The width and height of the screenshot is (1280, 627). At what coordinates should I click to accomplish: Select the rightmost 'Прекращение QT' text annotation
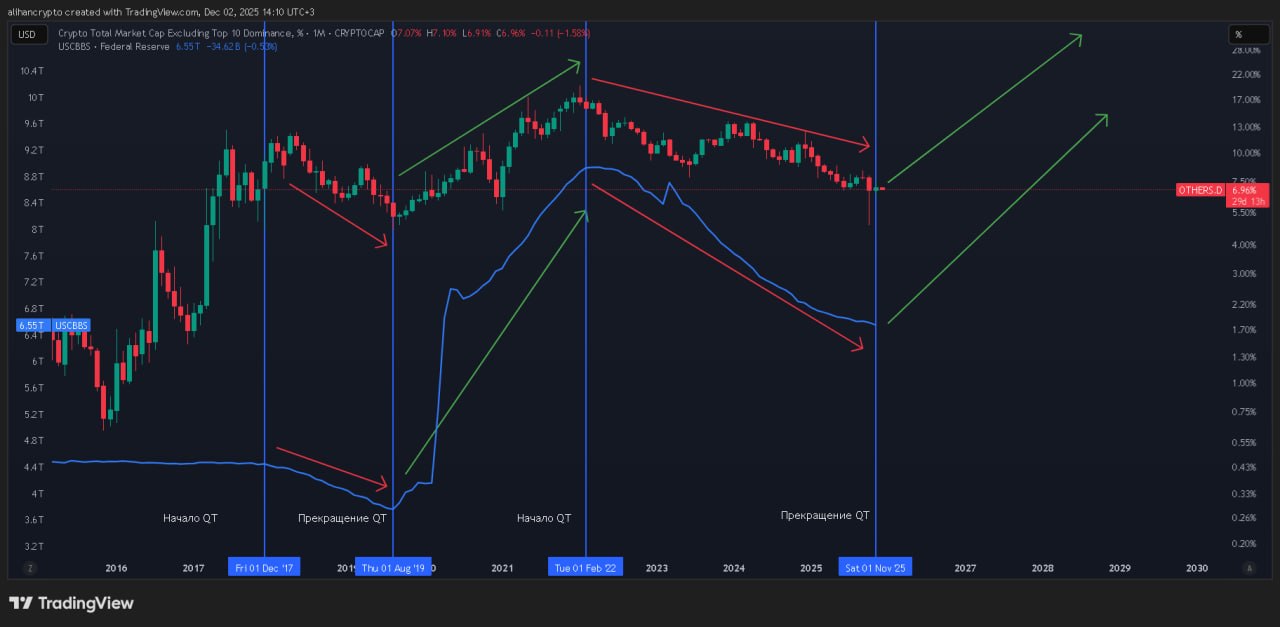(825, 515)
